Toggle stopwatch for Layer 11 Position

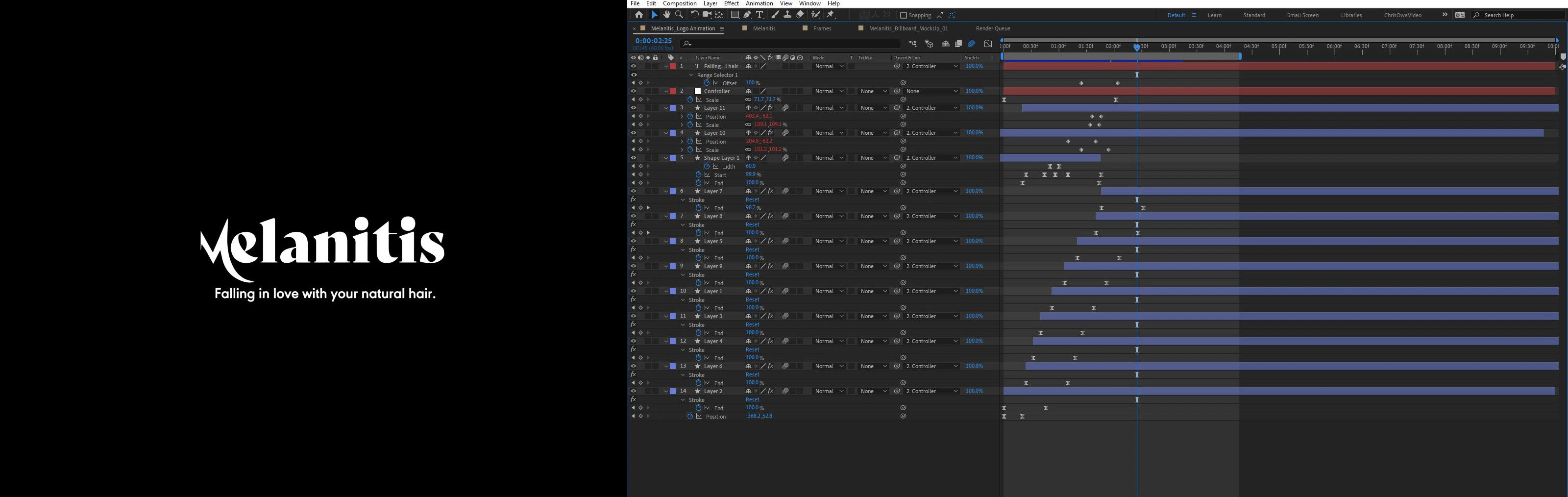690,116
